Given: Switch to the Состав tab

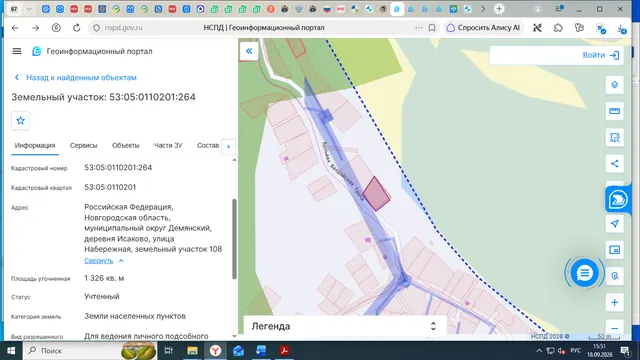Looking at the screenshot, I should [208, 146].
